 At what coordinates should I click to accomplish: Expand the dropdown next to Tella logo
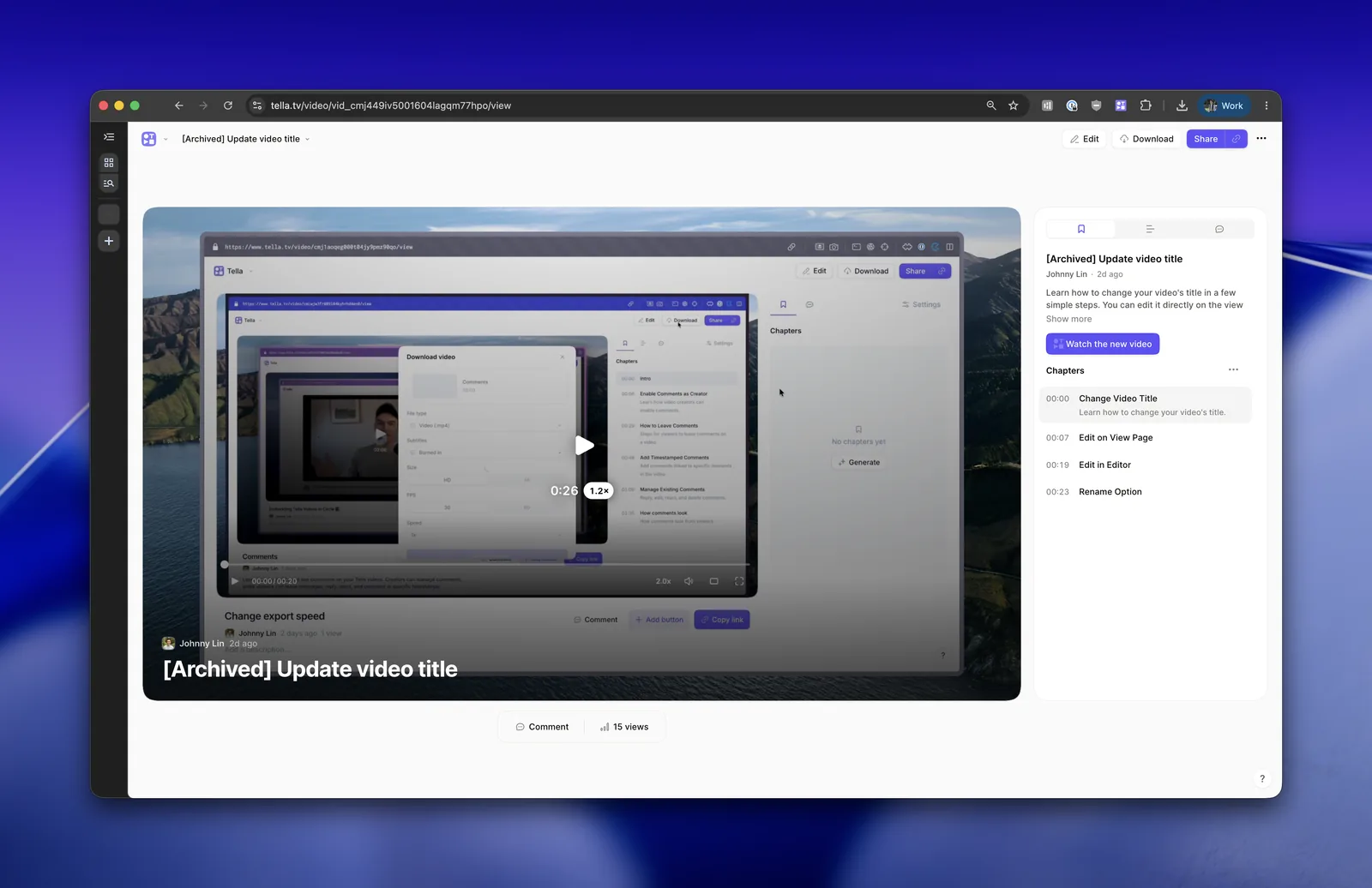point(165,139)
